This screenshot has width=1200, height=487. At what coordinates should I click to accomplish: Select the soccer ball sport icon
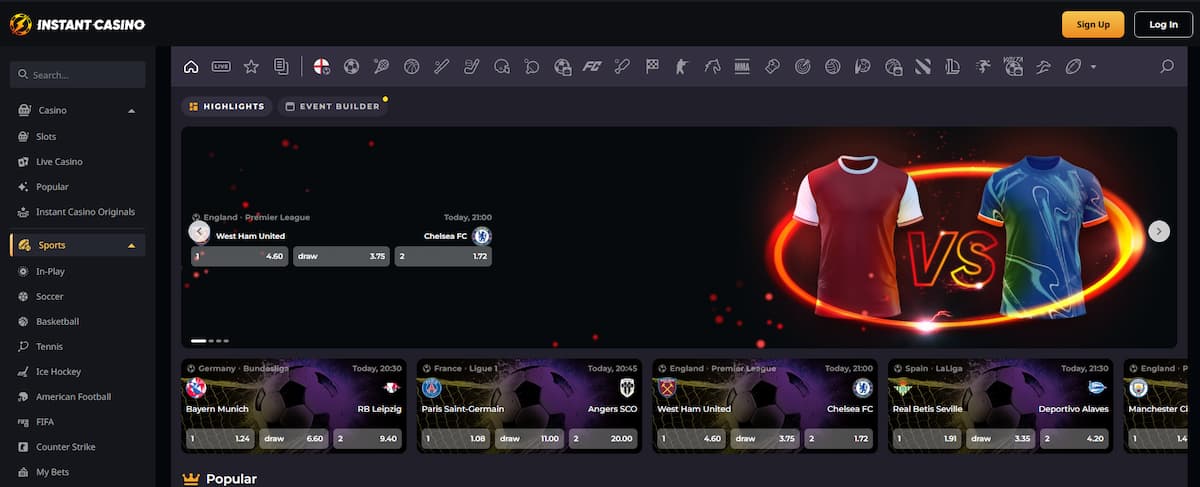351,67
